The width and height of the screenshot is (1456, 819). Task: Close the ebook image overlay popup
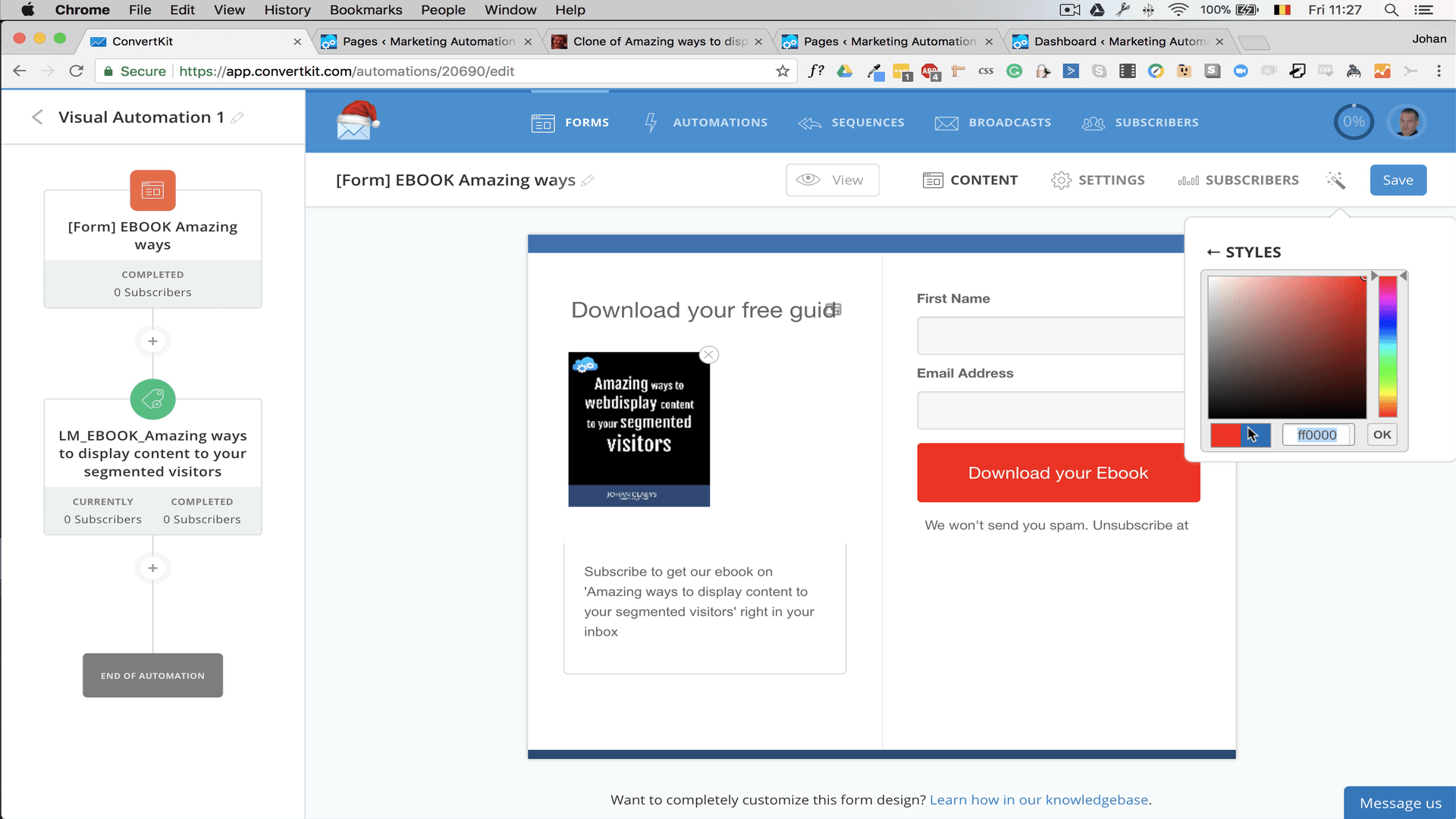pos(709,355)
